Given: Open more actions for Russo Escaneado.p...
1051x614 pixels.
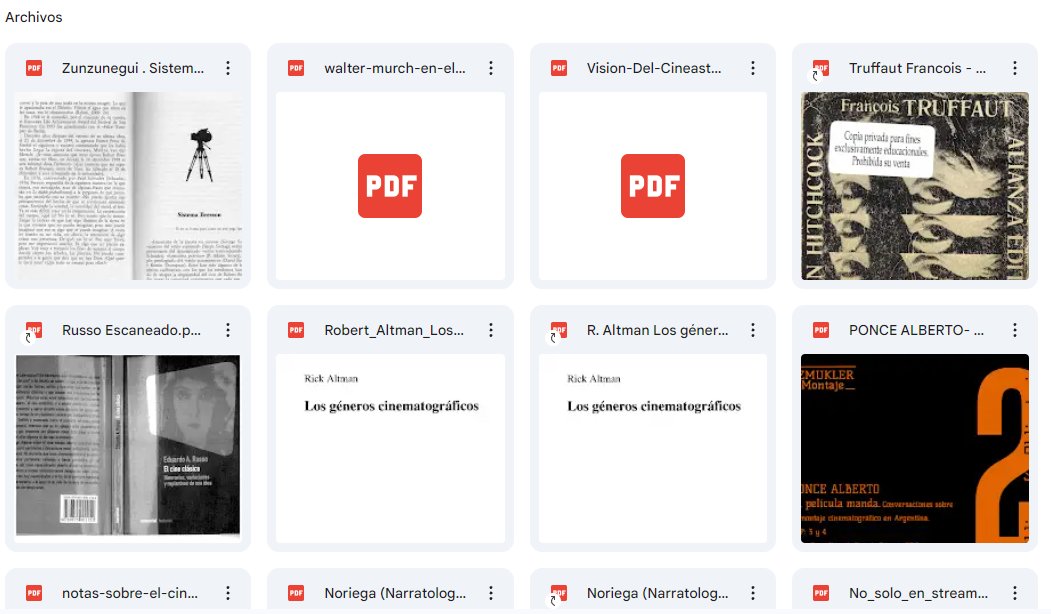Looking at the screenshot, I should (228, 330).
